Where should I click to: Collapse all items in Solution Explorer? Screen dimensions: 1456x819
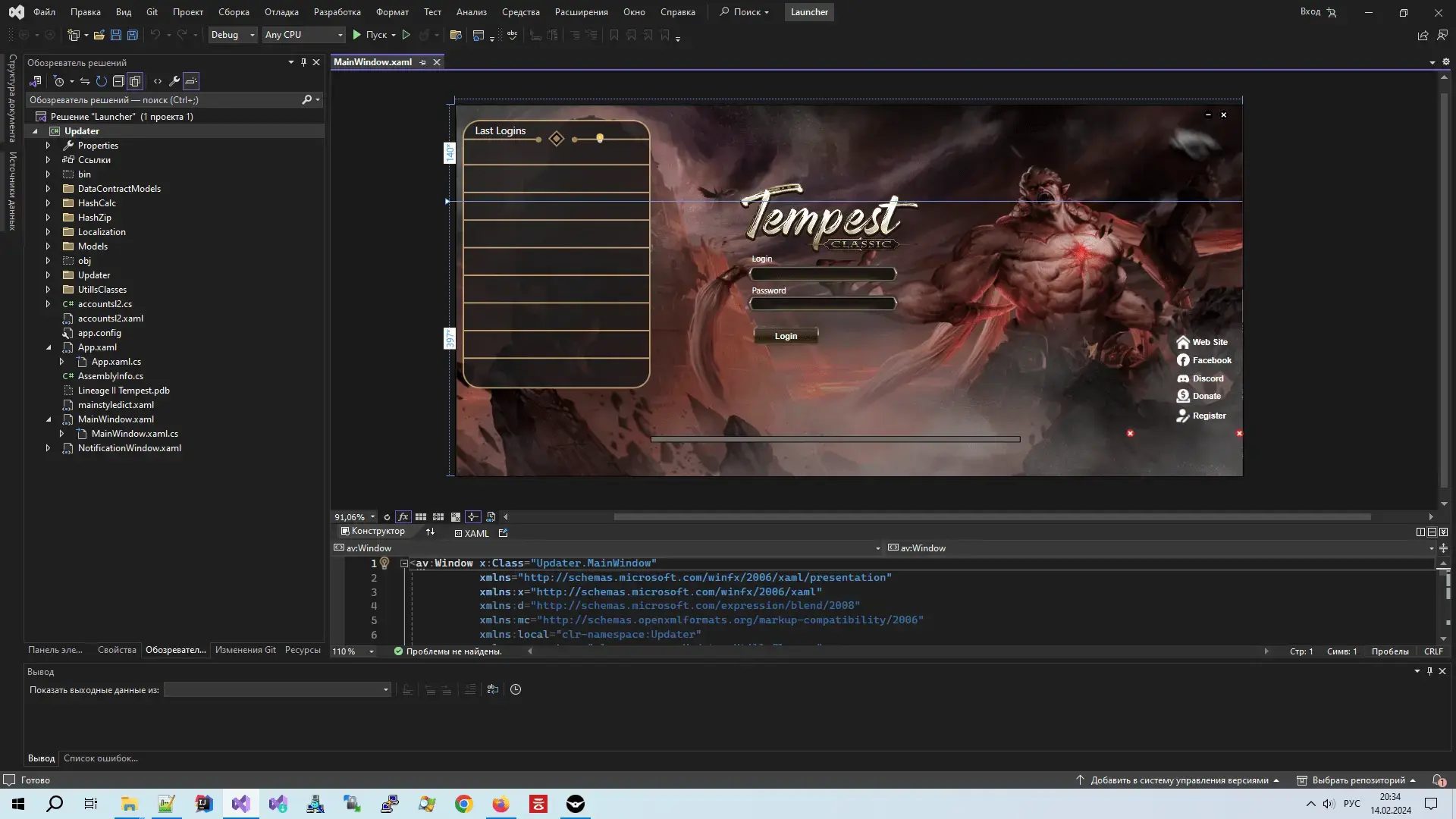118,81
